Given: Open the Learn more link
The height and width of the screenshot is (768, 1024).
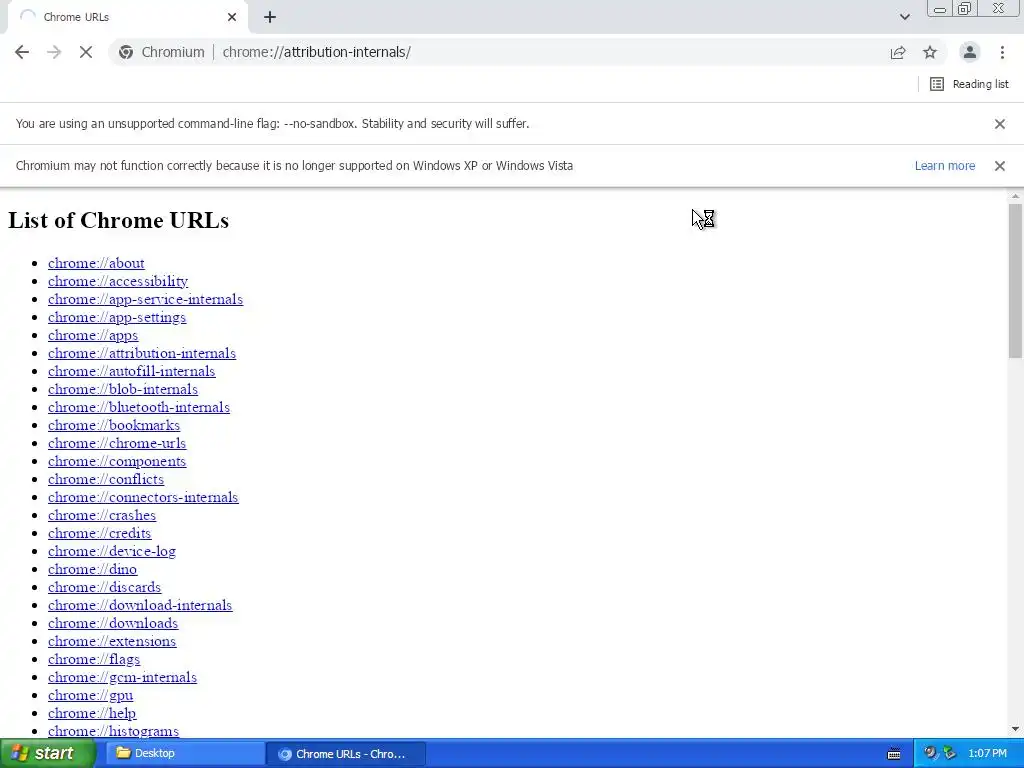Looking at the screenshot, I should coord(944,166).
